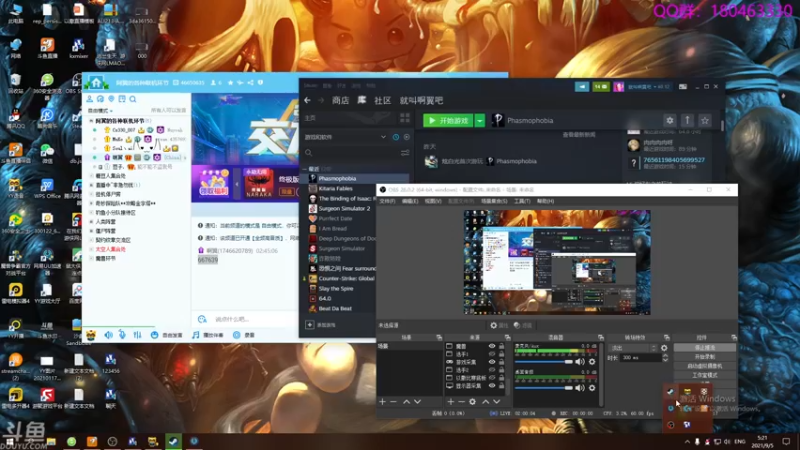The height and width of the screenshot is (450, 800).
Task: Toggle visibility of 游戏采集 source in OBS
Action: 492,362
